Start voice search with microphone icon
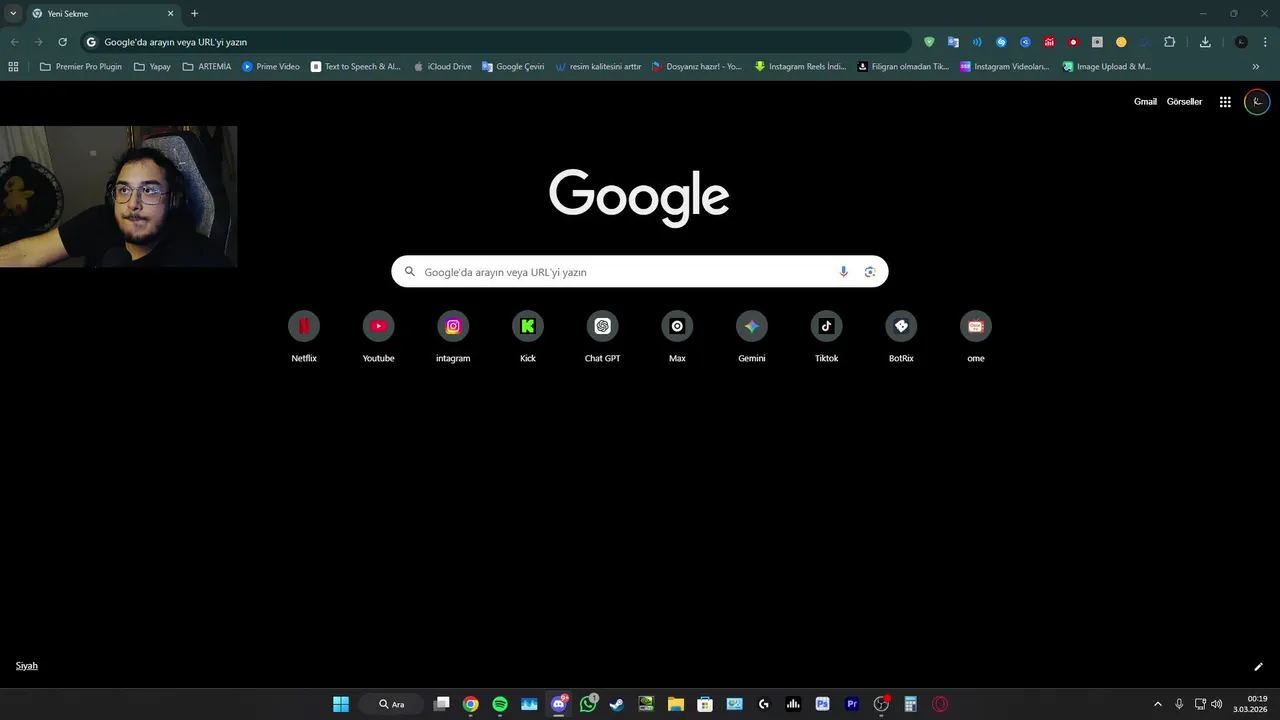Screen dimensions: 1280x720 tap(843, 272)
